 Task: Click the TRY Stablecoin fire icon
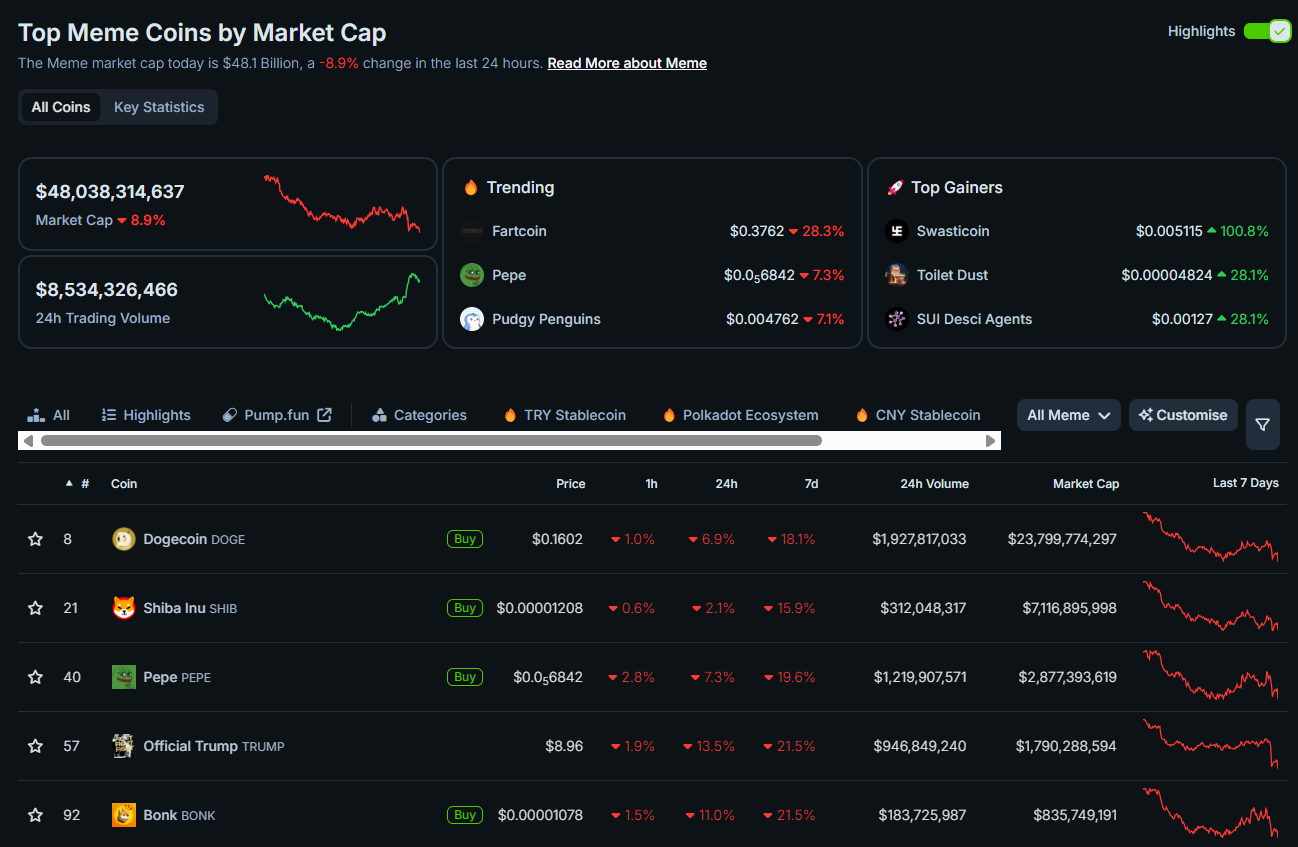click(510, 415)
